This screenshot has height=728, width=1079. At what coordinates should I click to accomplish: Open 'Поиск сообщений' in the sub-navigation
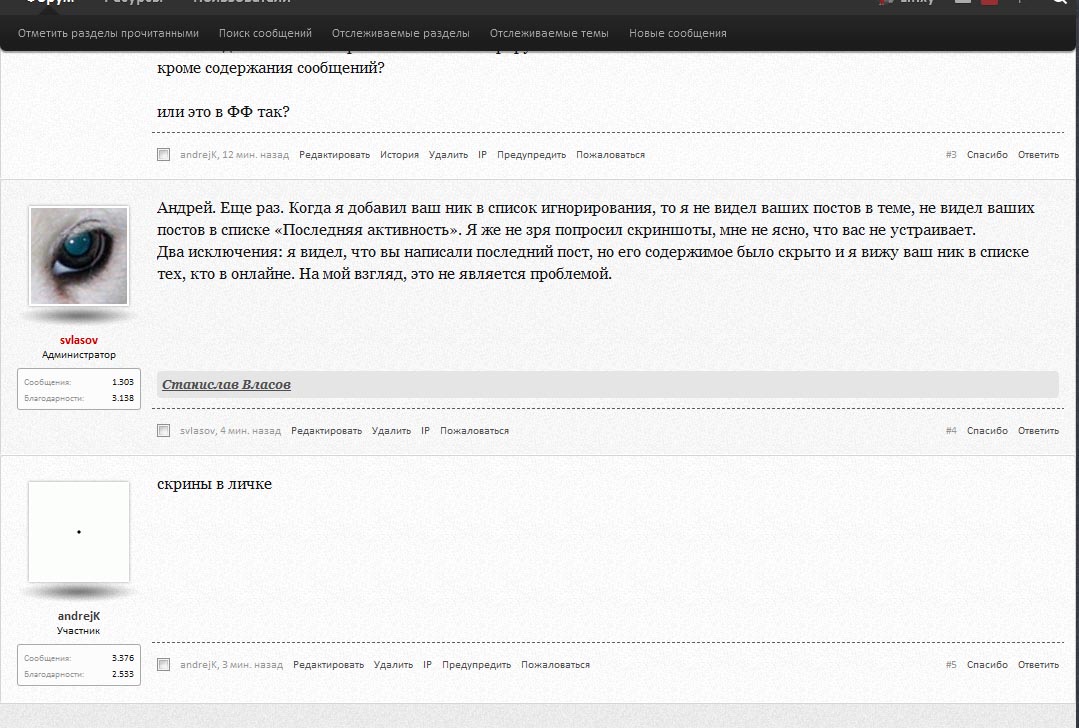pos(265,33)
